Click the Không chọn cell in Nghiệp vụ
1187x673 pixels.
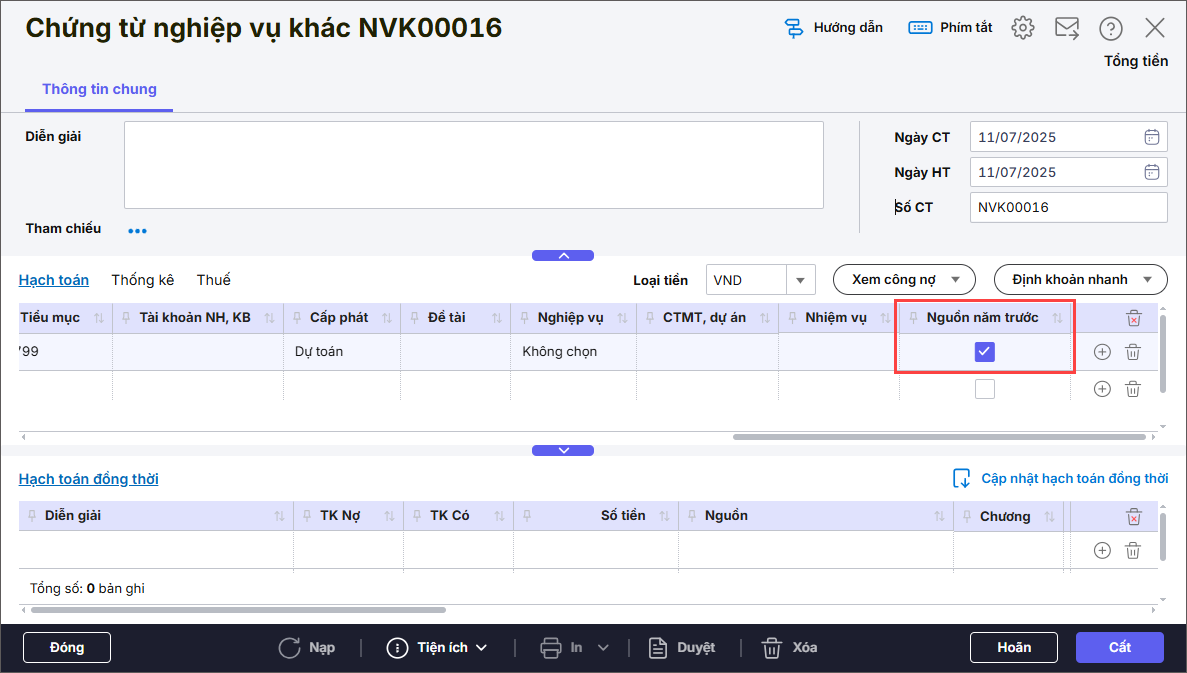(x=573, y=352)
